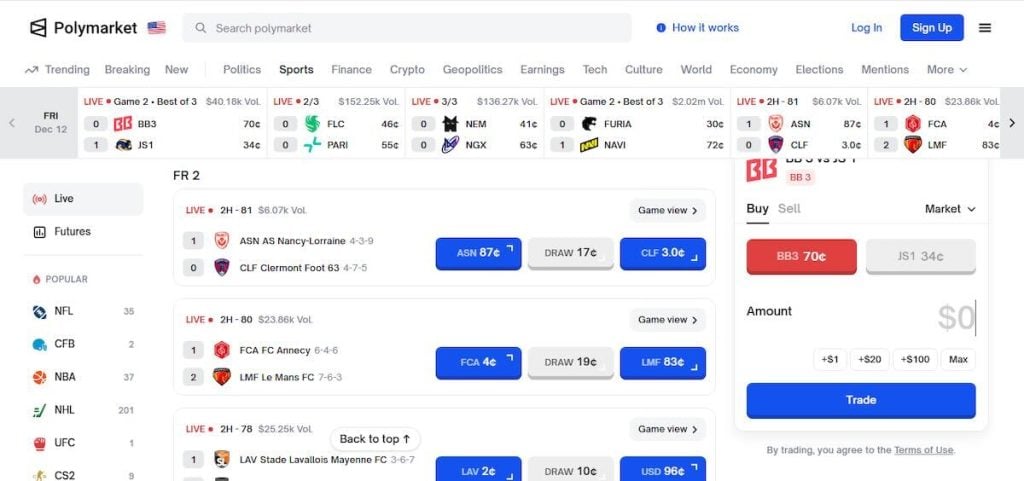Screen dimensions: 1024x481
Task: Click the CFB helmet icon
Action: 40,344
